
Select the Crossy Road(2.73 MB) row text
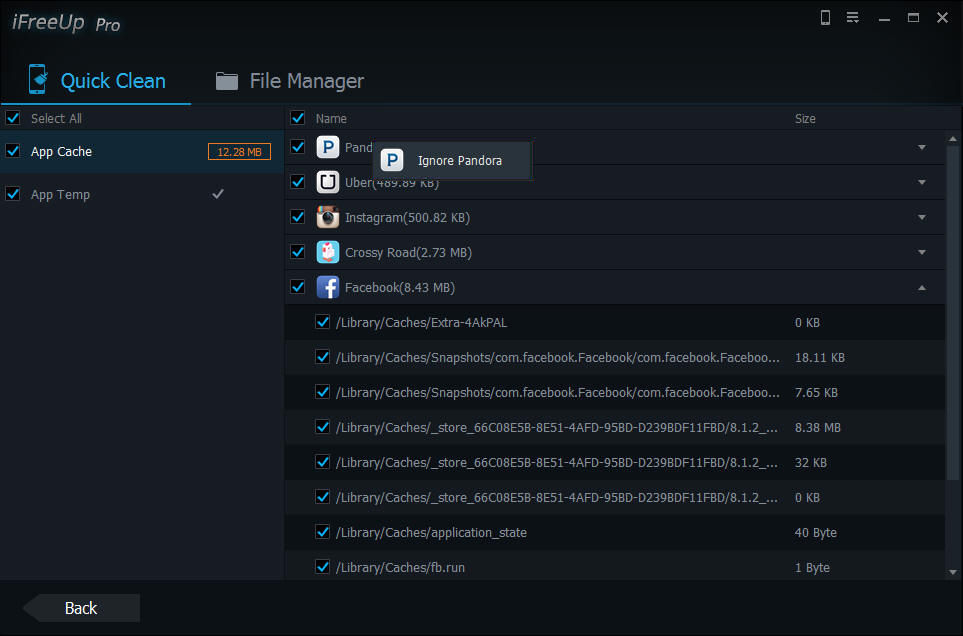coord(408,253)
